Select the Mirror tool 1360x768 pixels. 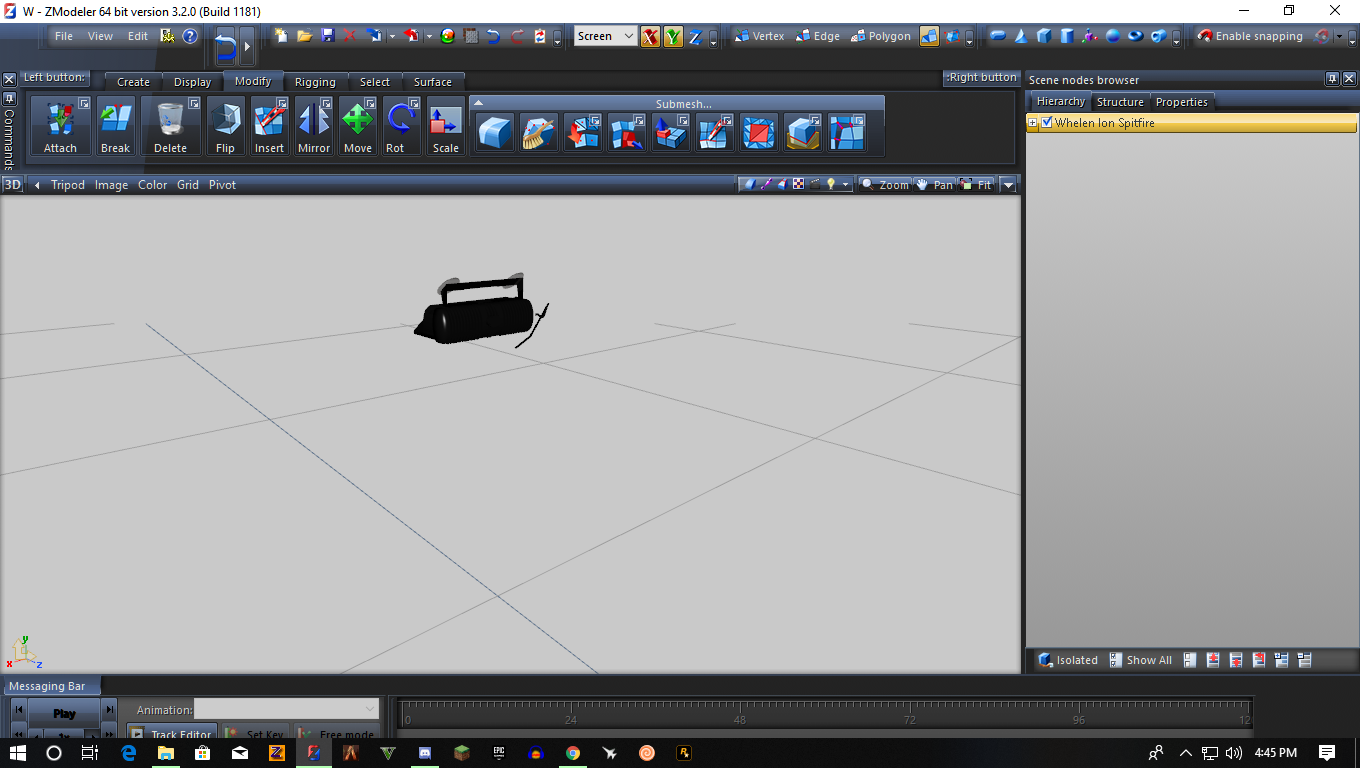[314, 126]
